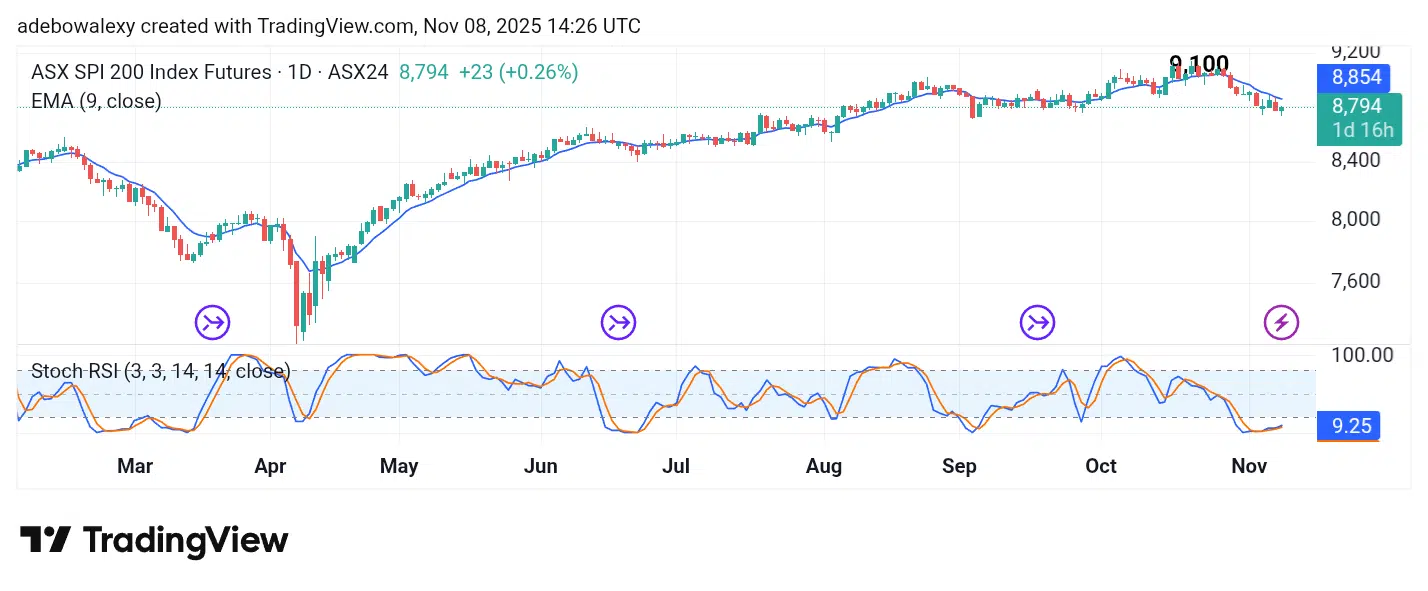1428x591 pixels.
Task: Click the 9,100 high price annotation
Action: click(x=1198, y=64)
